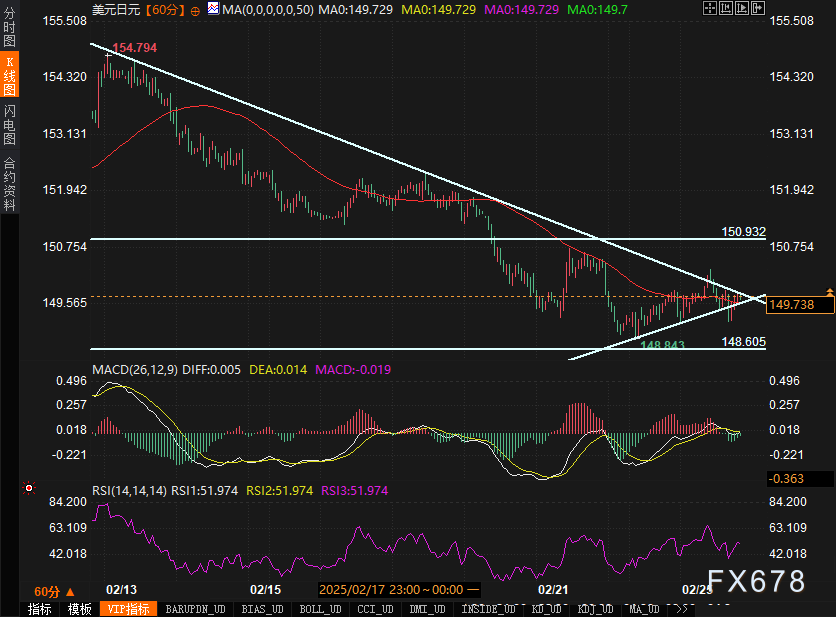Click the small circle icon left of RSI

28,489
